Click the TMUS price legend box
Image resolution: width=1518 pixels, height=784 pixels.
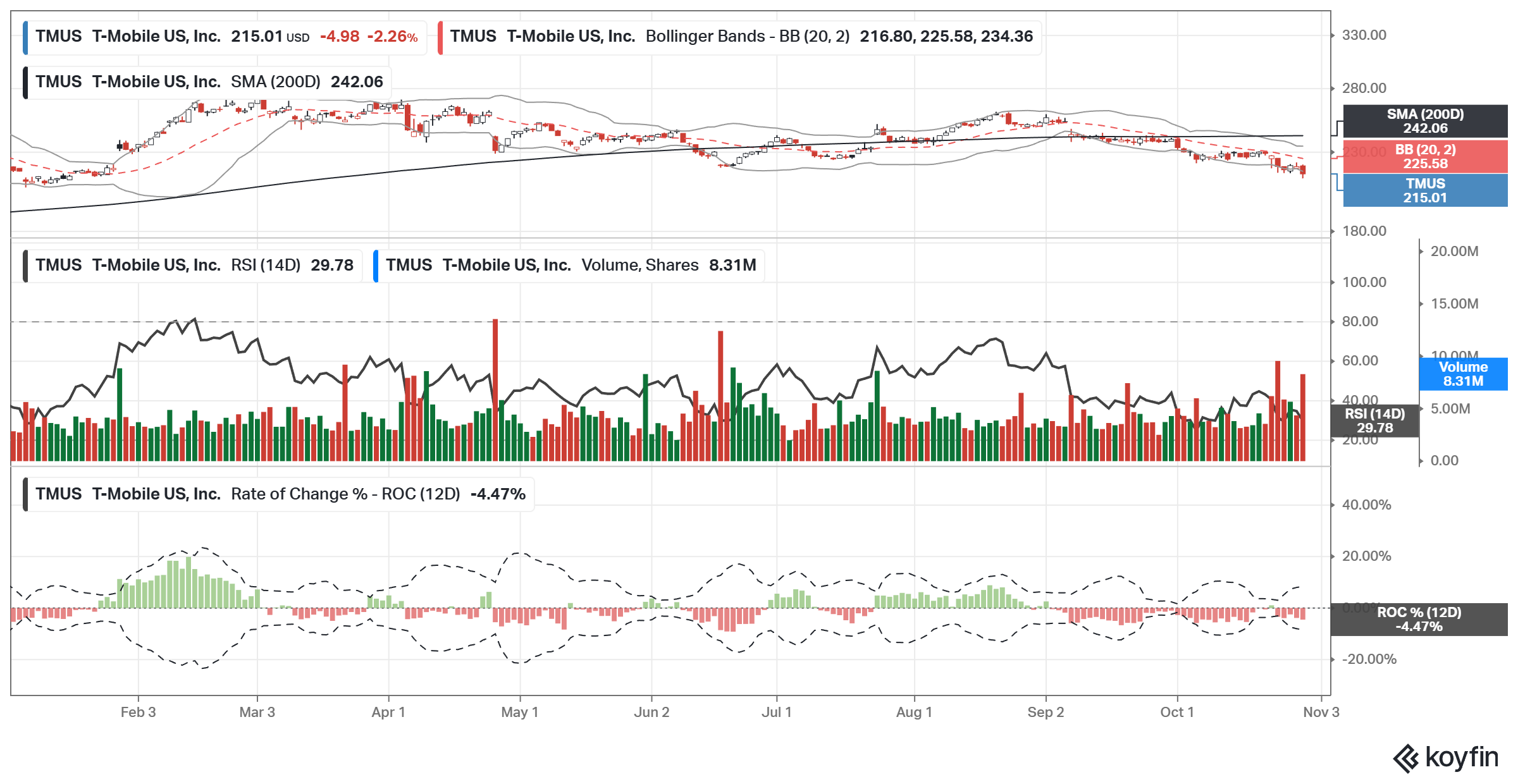(x=225, y=37)
